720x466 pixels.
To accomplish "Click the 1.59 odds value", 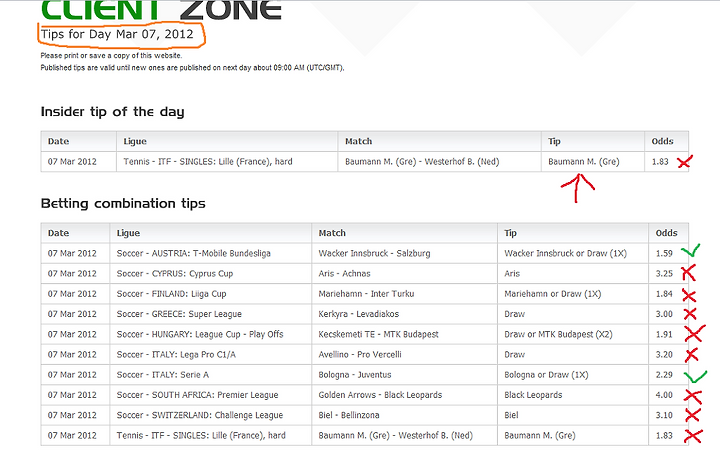I will 664,253.
